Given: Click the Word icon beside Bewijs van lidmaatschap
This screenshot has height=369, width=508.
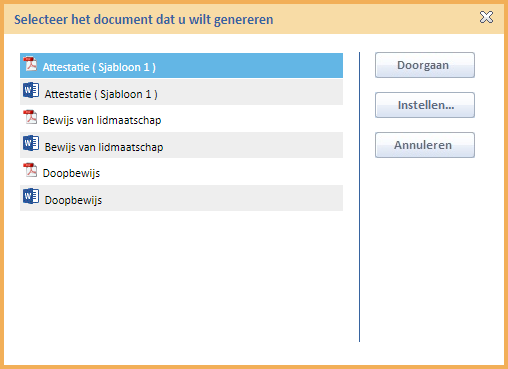Looking at the screenshot, I should point(31,143).
